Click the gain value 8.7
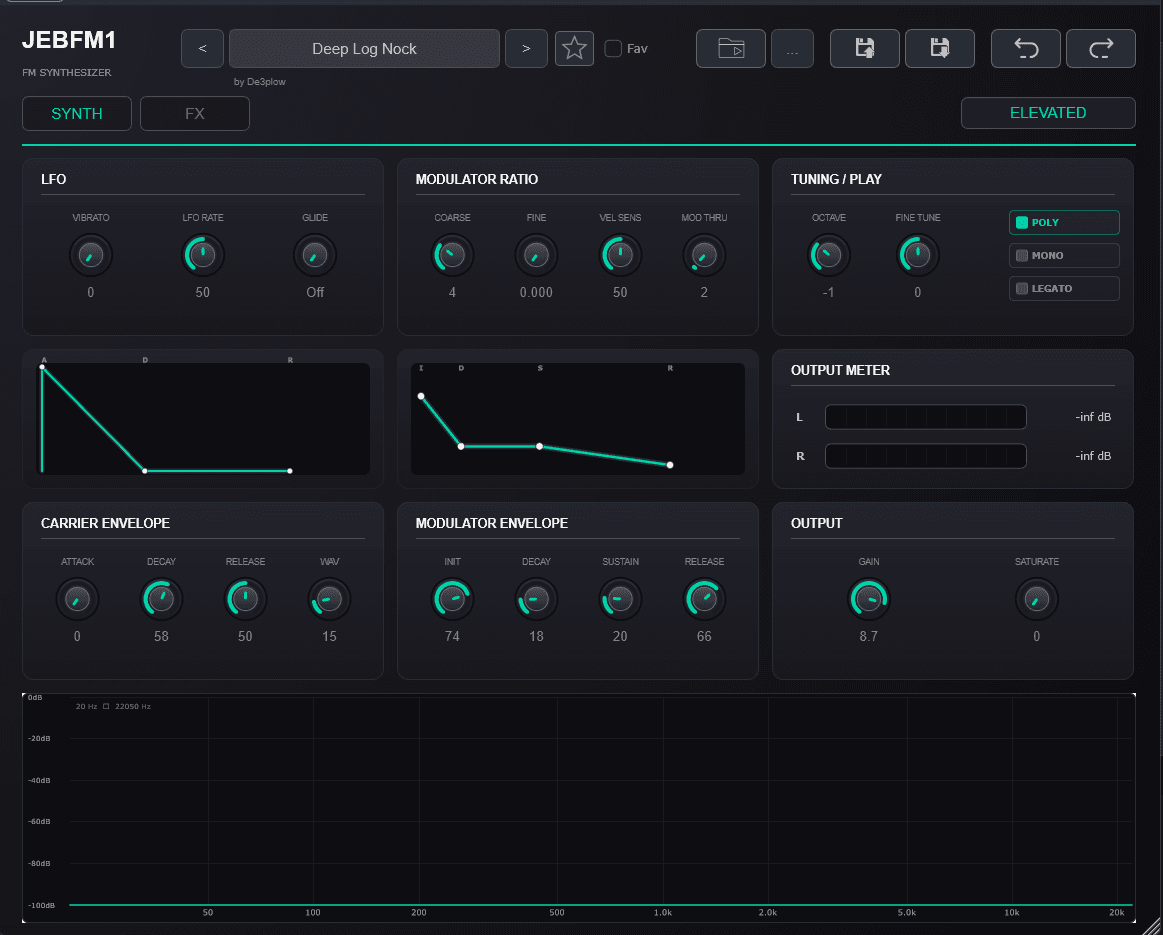Screen dimensions: 1163x935 coord(869,636)
